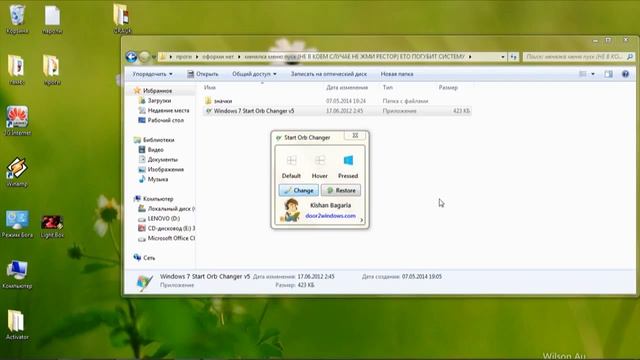Click Открыть in the Explorer toolbar
This screenshot has width=640, height=360.
[x=202, y=74]
